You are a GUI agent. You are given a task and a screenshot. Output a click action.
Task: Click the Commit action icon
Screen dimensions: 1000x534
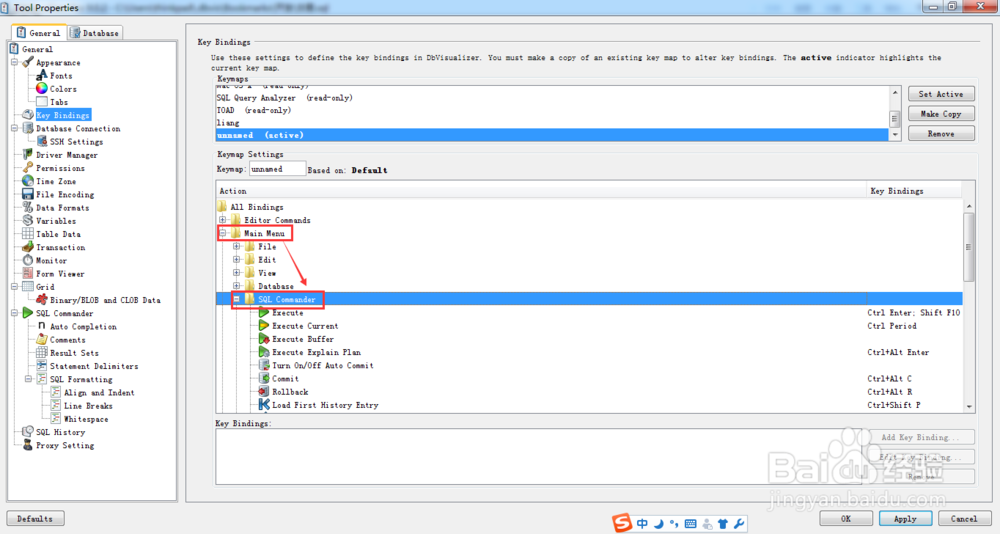[x=263, y=378]
